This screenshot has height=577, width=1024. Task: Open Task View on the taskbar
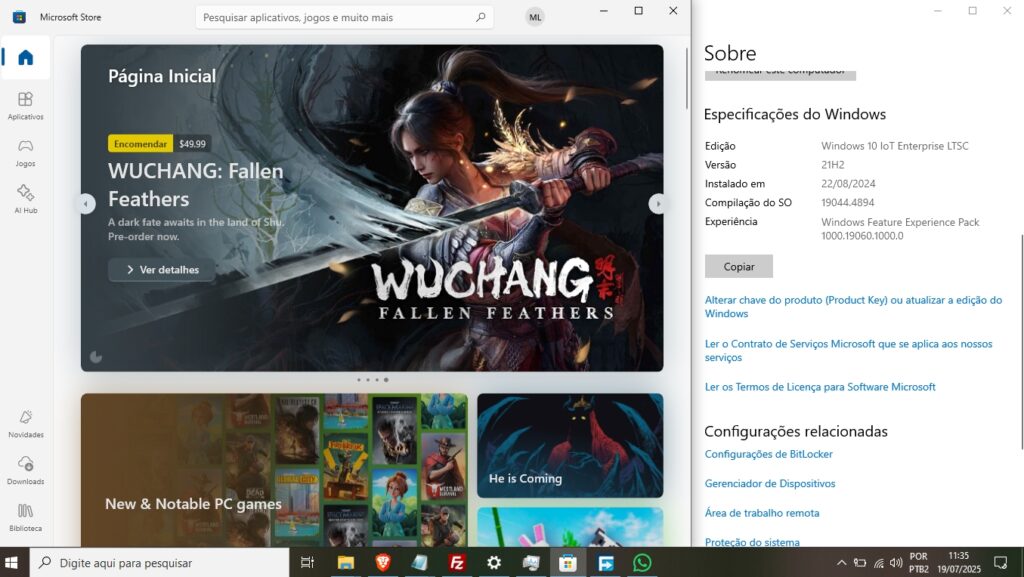pos(307,563)
